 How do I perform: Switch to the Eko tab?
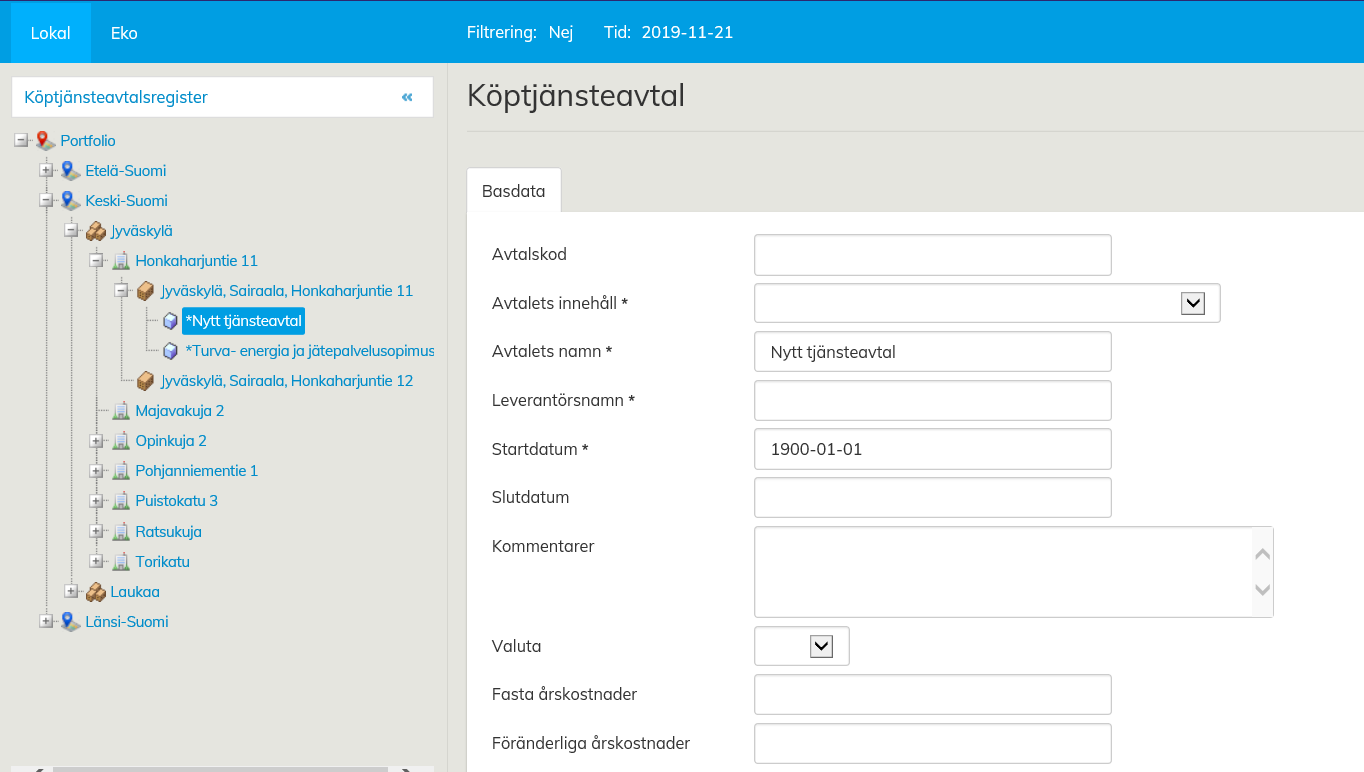tap(124, 33)
